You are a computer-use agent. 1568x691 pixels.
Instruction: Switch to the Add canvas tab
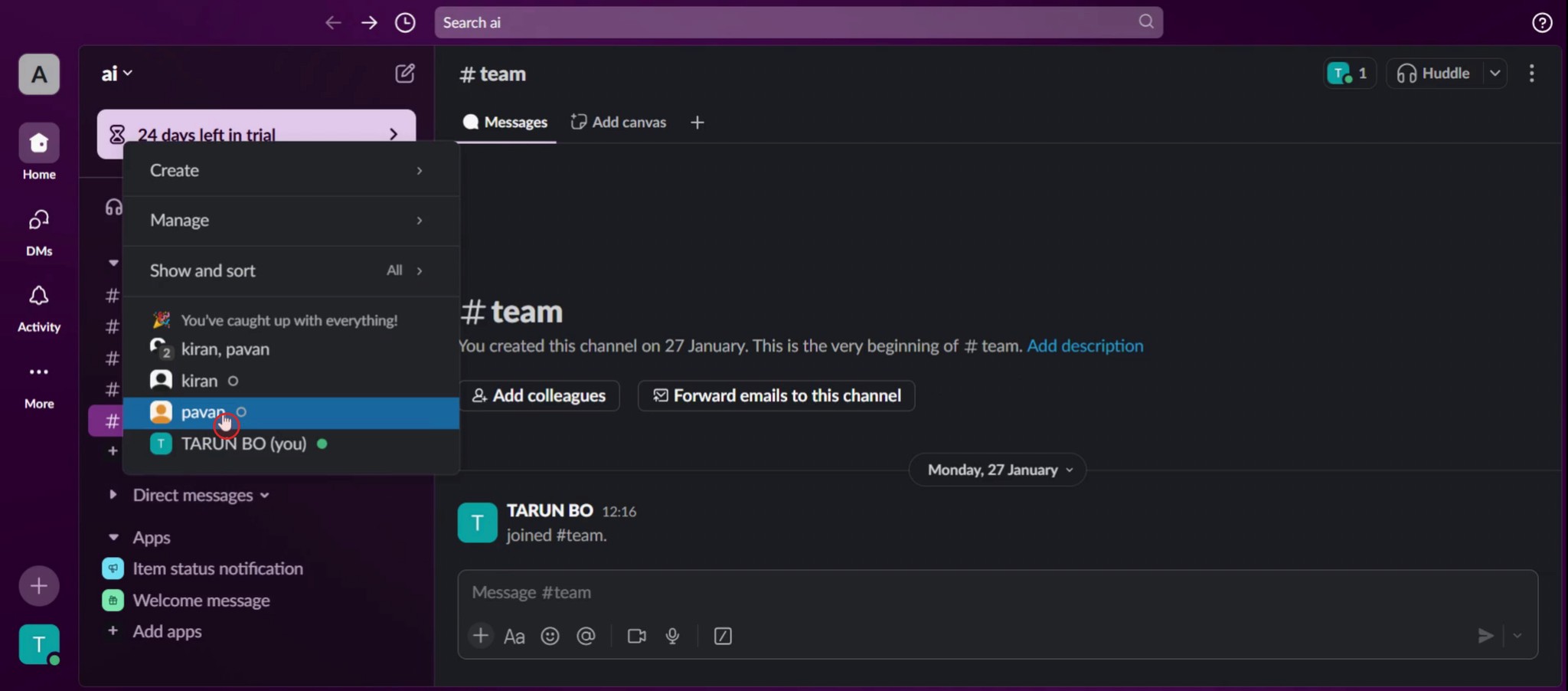(x=619, y=121)
